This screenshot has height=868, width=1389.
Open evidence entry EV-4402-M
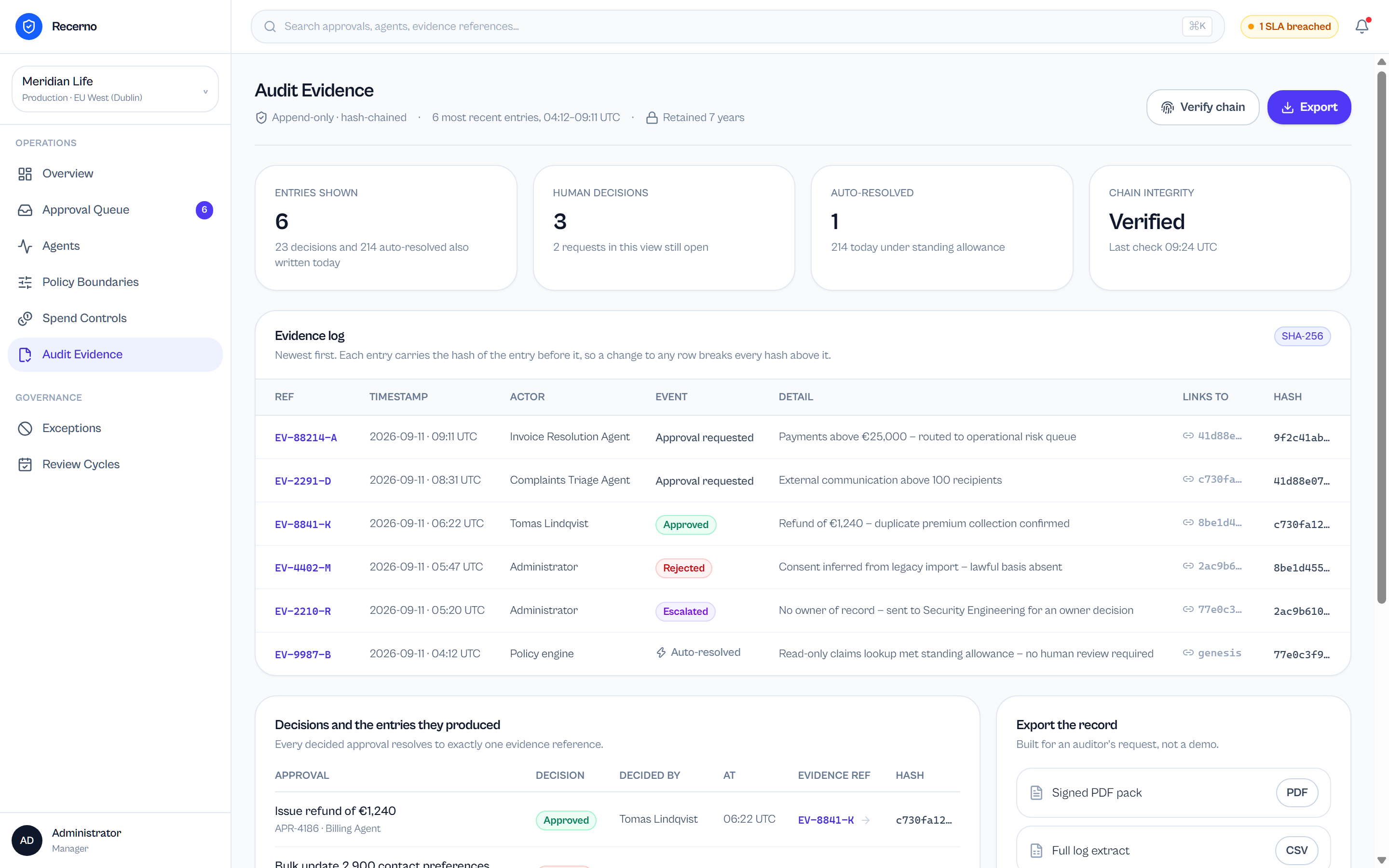pos(303,568)
